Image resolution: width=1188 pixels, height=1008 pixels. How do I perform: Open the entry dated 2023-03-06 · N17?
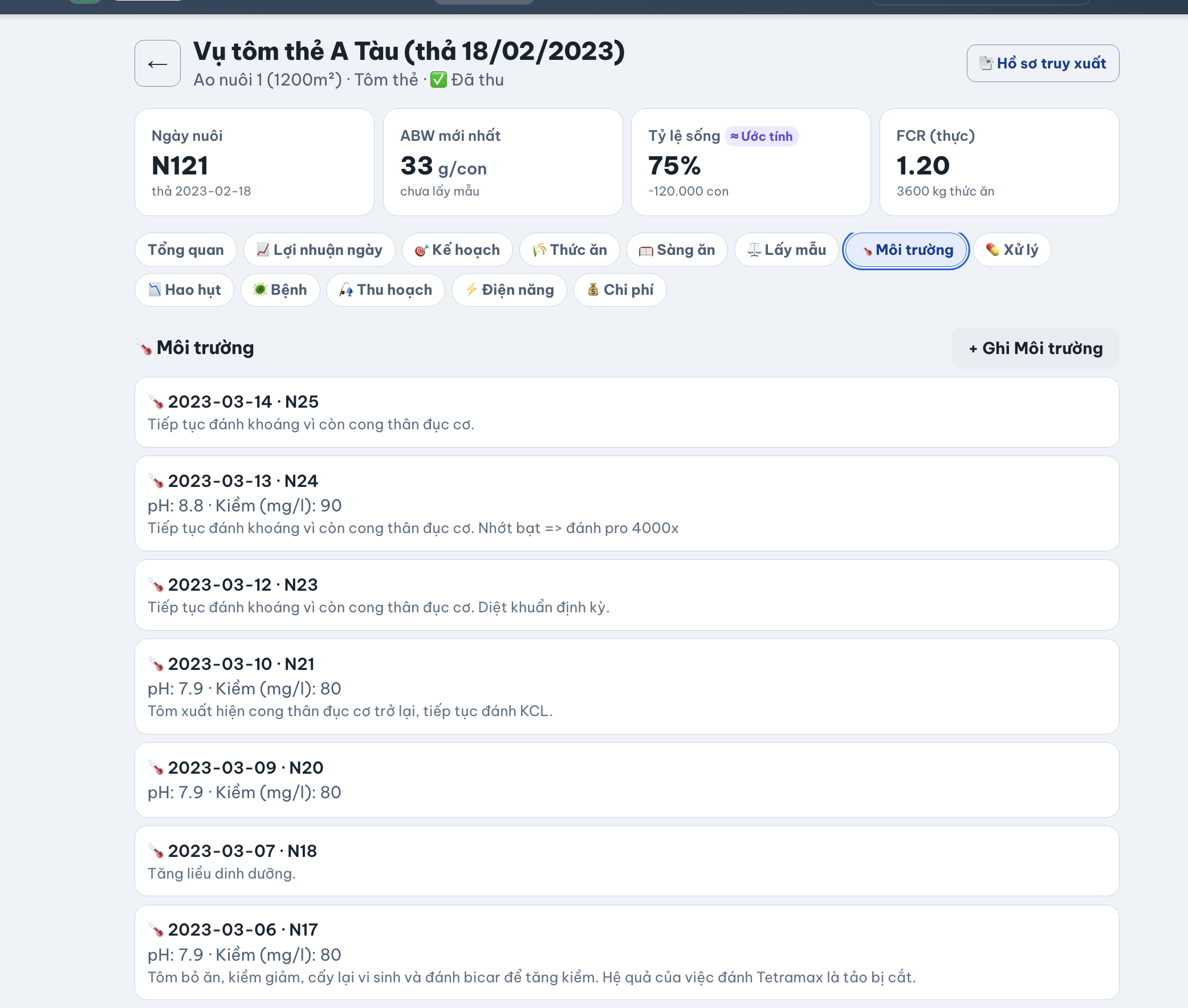627,953
